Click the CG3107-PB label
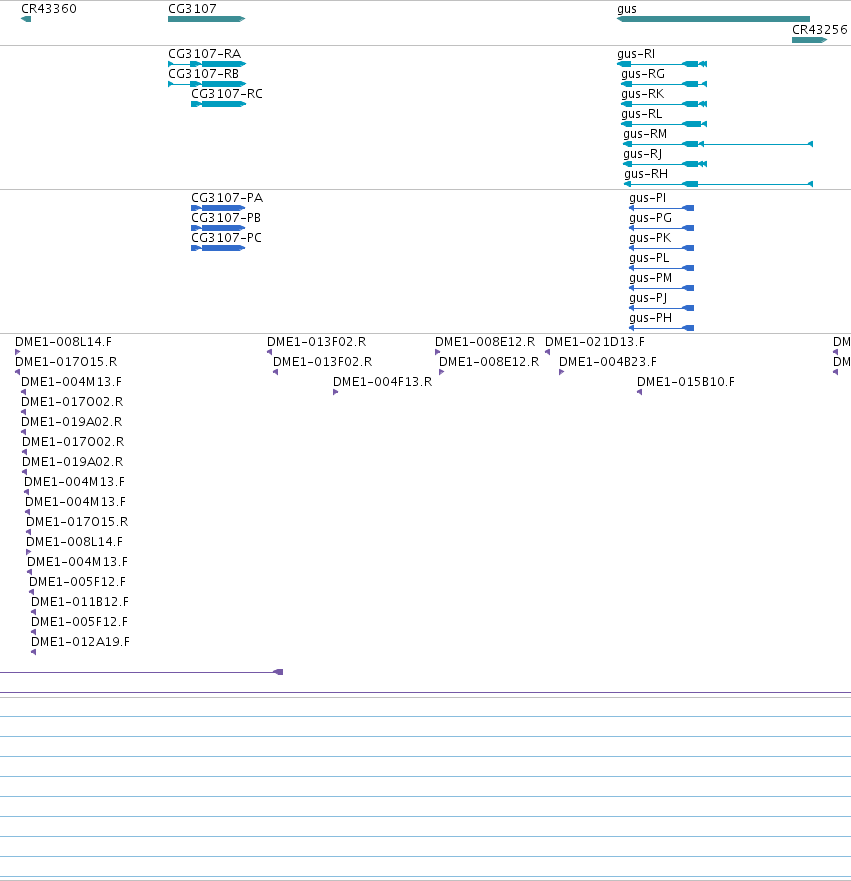851x881 pixels. [226, 218]
